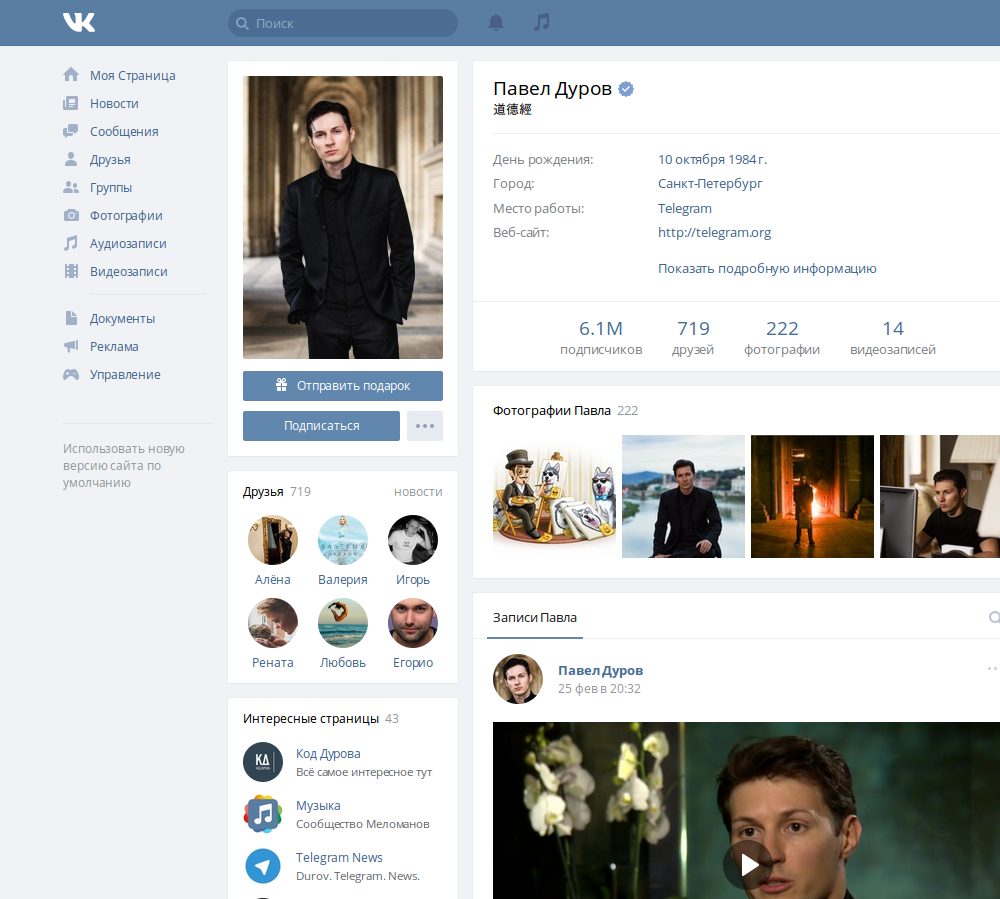Click the people icon beside Группы
This screenshot has height=899, width=1000.
pos(71,187)
